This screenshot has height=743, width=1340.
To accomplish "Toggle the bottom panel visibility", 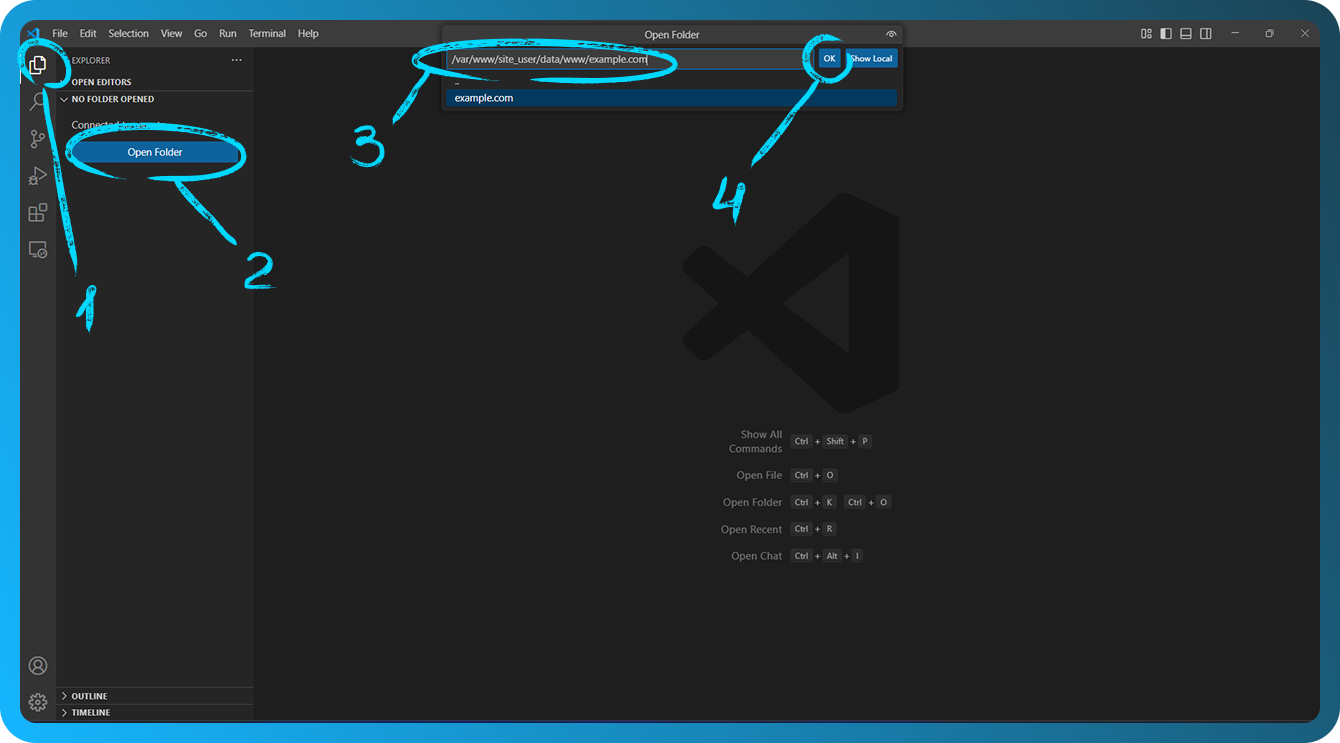I will 1185,33.
